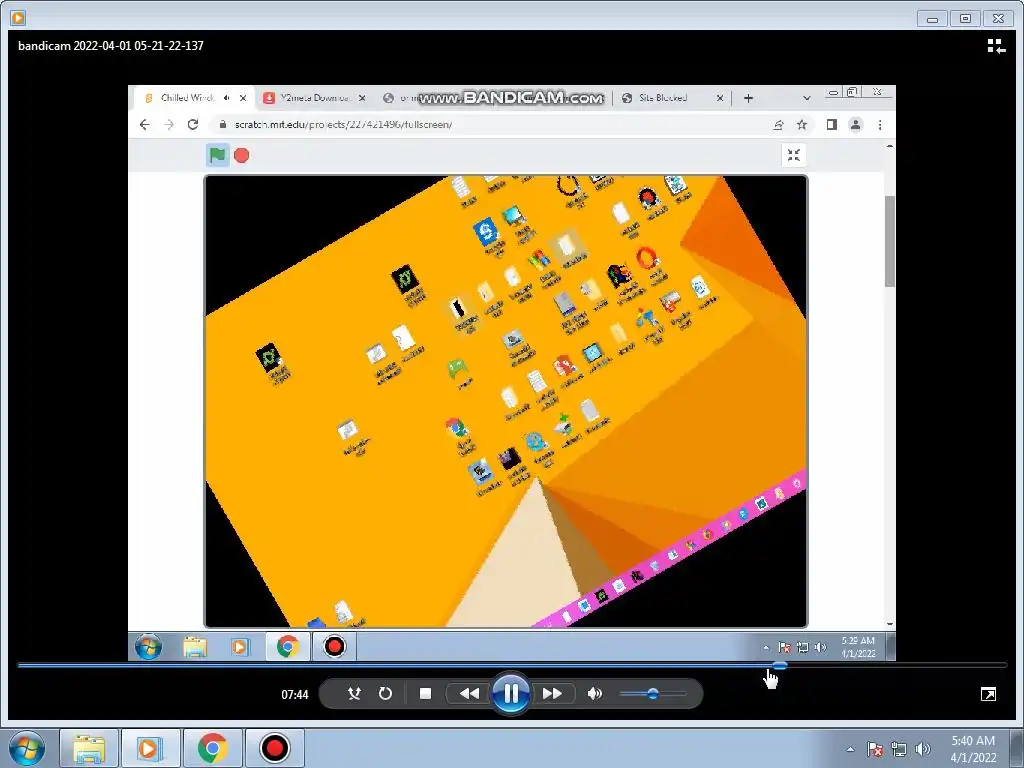Skip to previous track in player

pos(469,694)
